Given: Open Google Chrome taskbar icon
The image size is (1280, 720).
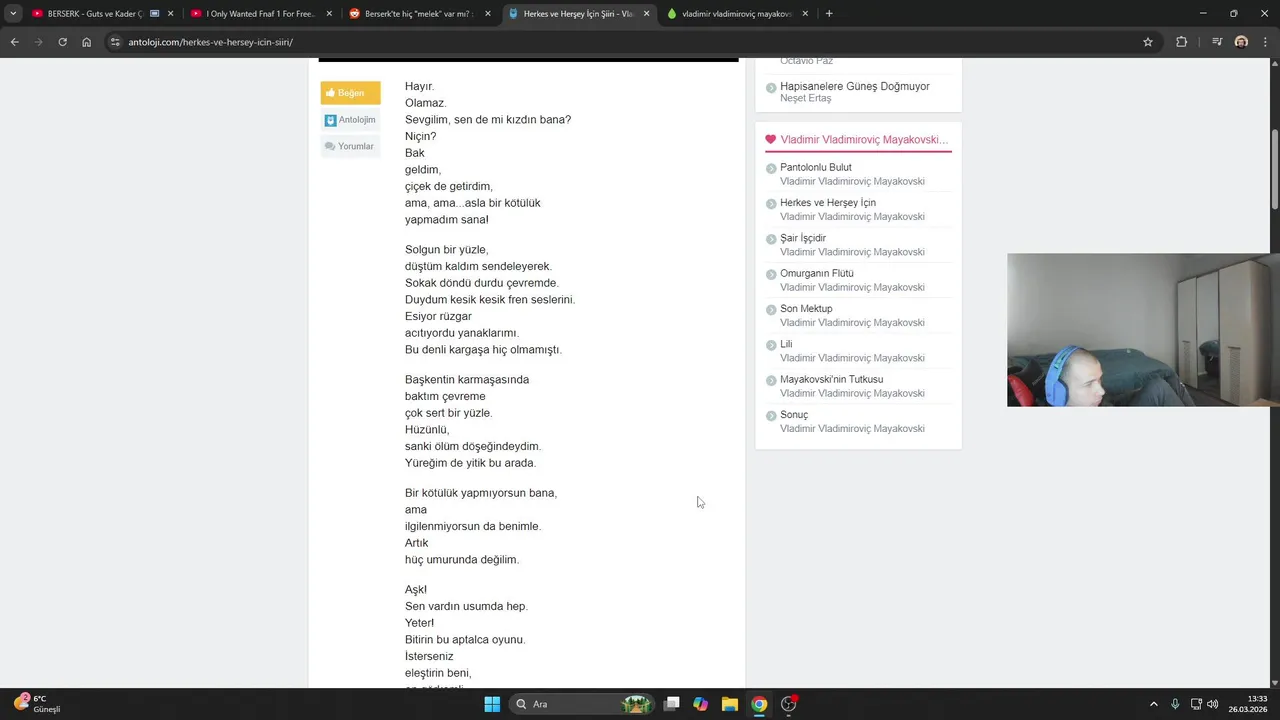Looking at the screenshot, I should (759, 704).
